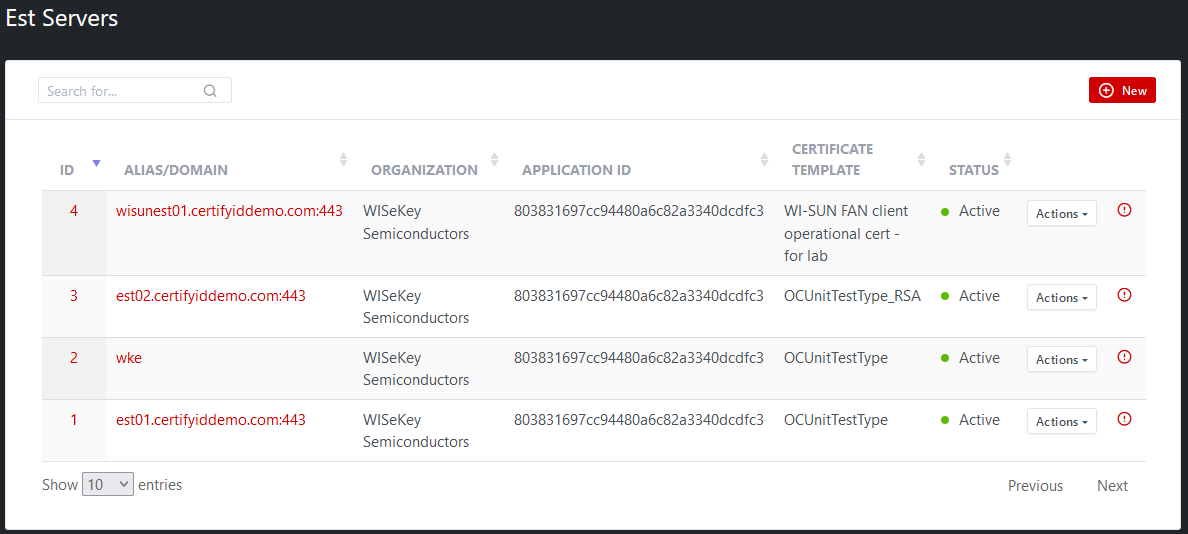The width and height of the screenshot is (1188, 534).
Task: Go to Next page of entries
Action: pos(1112,486)
